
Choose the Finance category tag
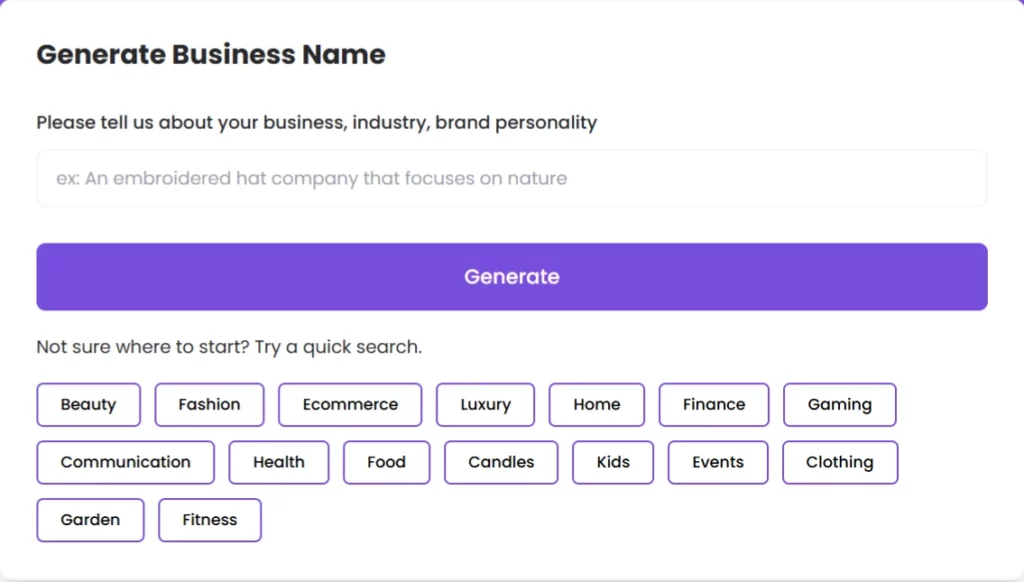tap(713, 405)
